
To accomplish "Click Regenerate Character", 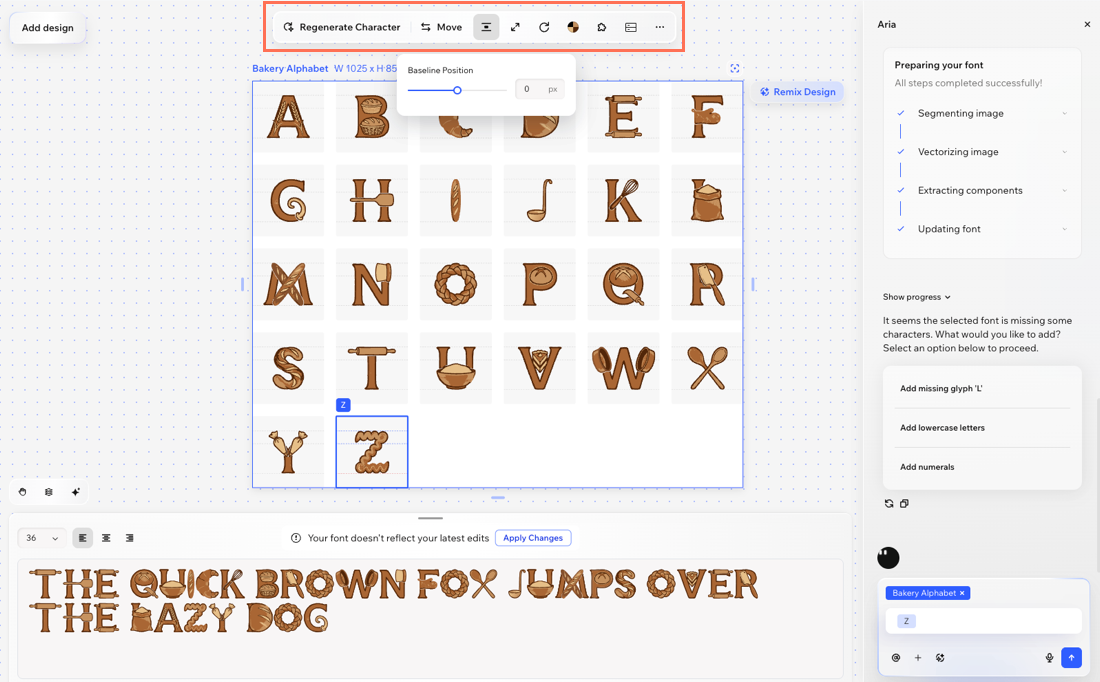I will point(342,27).
